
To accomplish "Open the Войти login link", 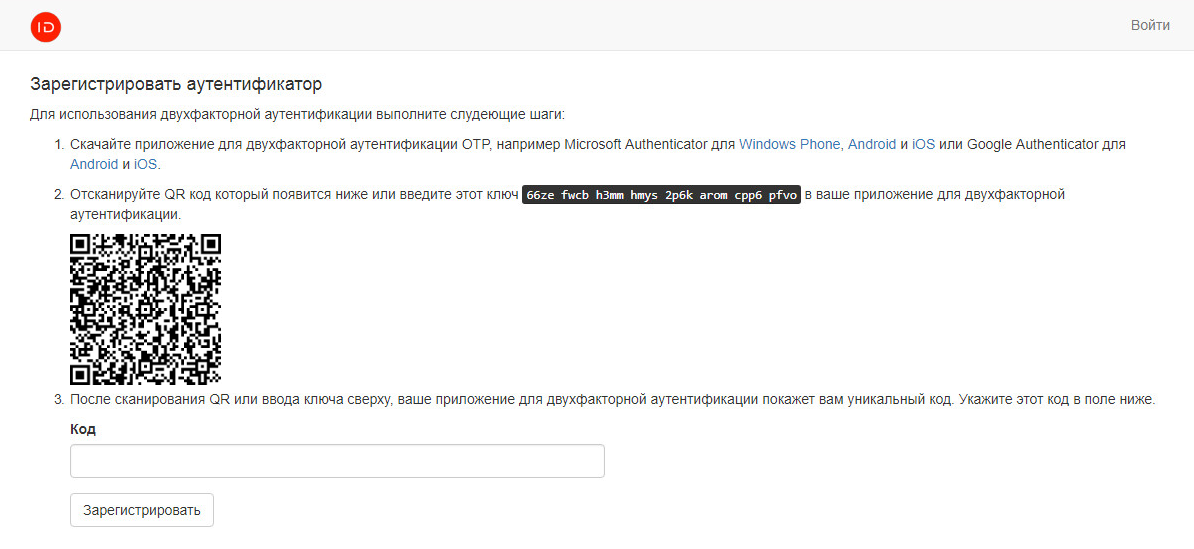I will pos(1150,25).
